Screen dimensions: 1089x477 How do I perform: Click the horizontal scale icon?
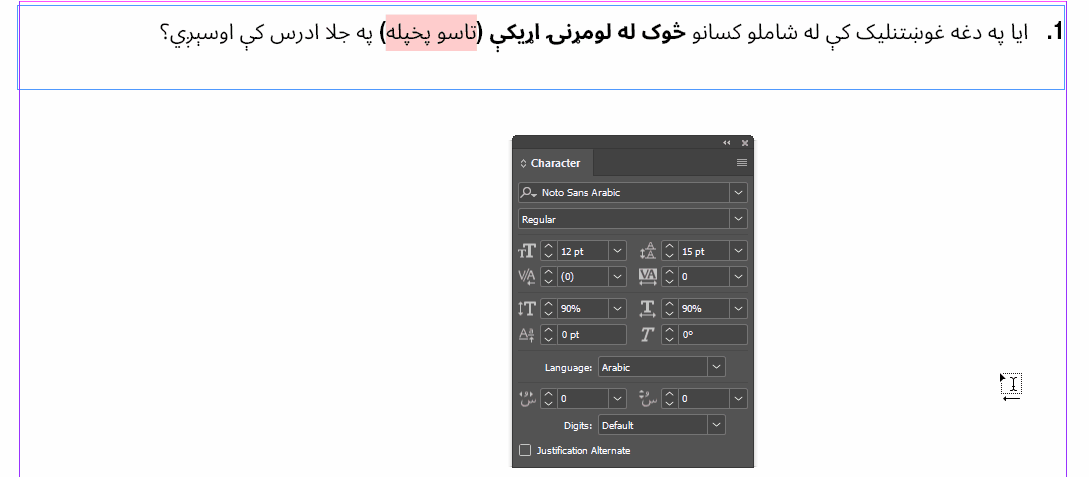648,308
